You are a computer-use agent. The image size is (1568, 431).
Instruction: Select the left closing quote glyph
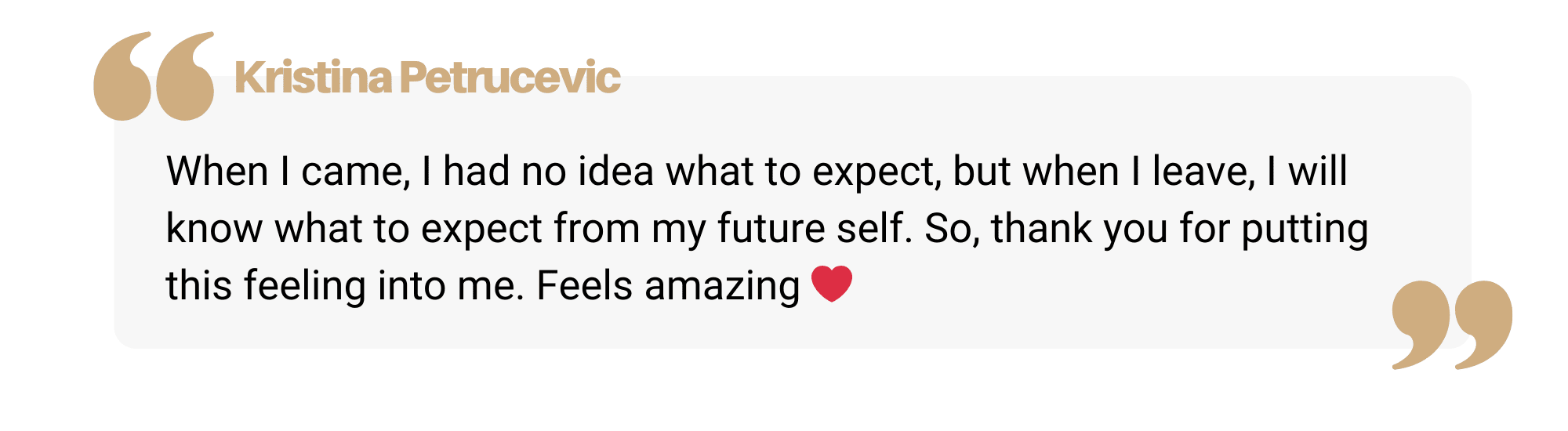click(x=1421, y=324)
